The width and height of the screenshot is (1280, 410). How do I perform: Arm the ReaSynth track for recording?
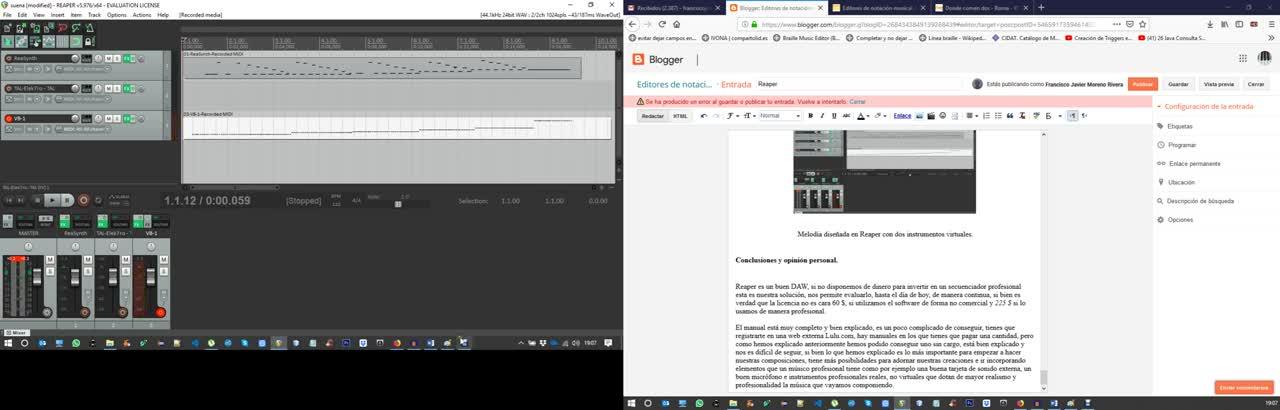pyautogui.click(x=8, y=59)
